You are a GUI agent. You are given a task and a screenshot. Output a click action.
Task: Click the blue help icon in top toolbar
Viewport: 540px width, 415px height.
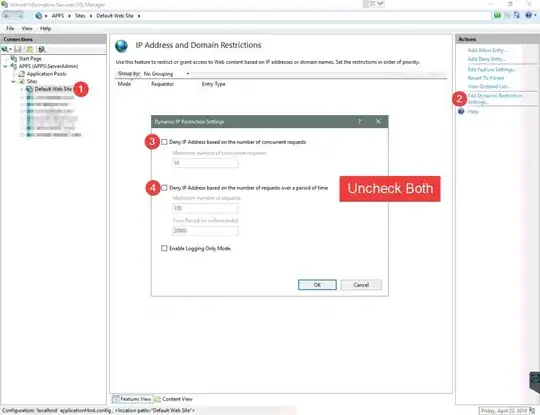[x=528, y=15]
